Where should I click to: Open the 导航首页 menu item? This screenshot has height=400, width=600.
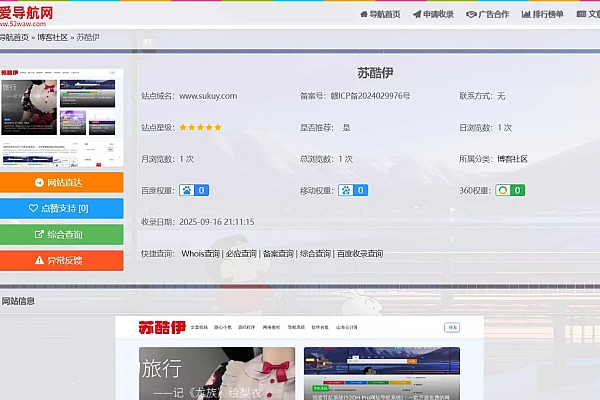[380, 15]
